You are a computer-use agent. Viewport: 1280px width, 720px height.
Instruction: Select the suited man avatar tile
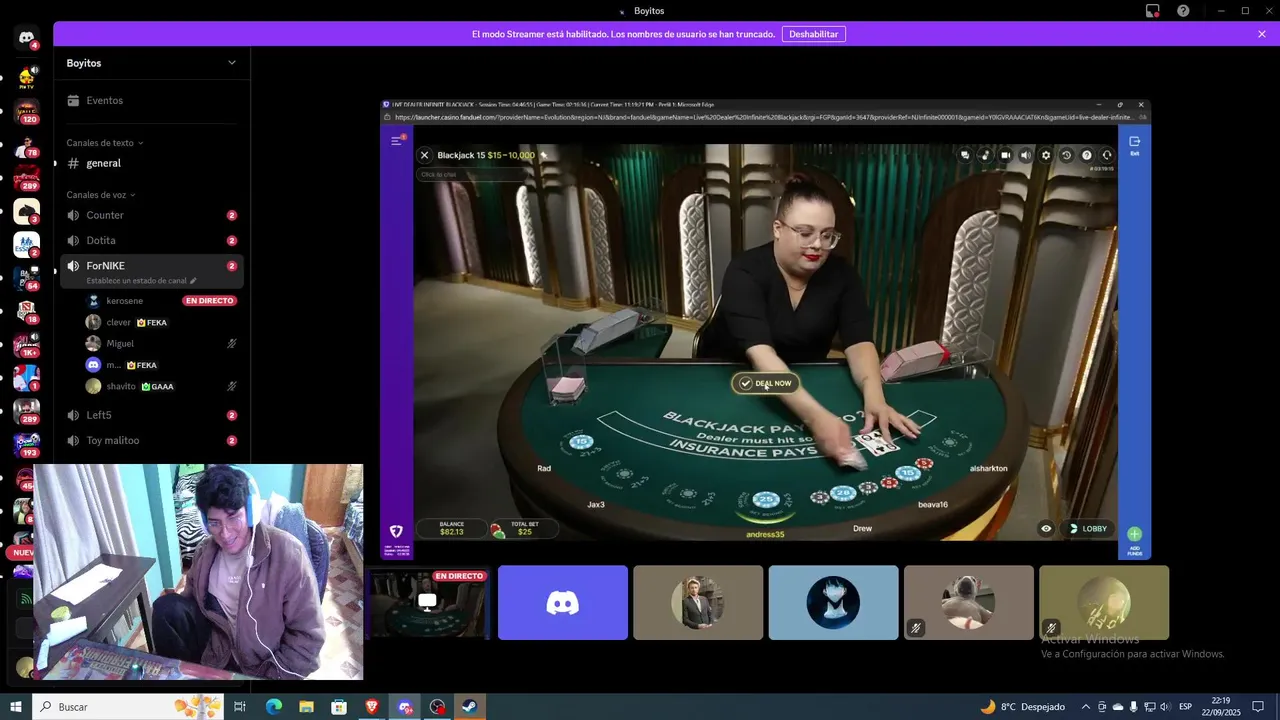coord(698,603)
